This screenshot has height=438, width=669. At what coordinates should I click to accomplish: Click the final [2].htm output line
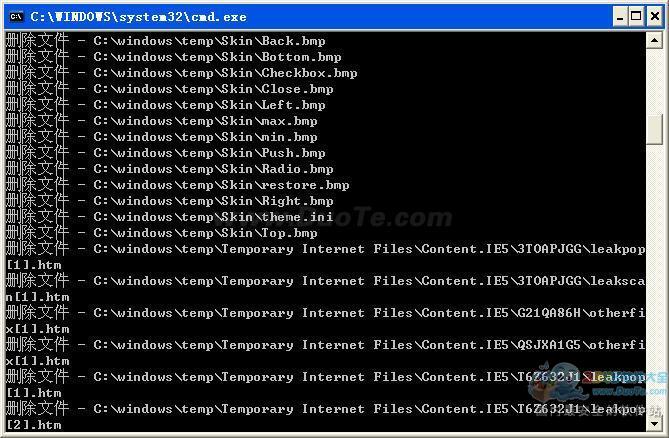[34, 425]
